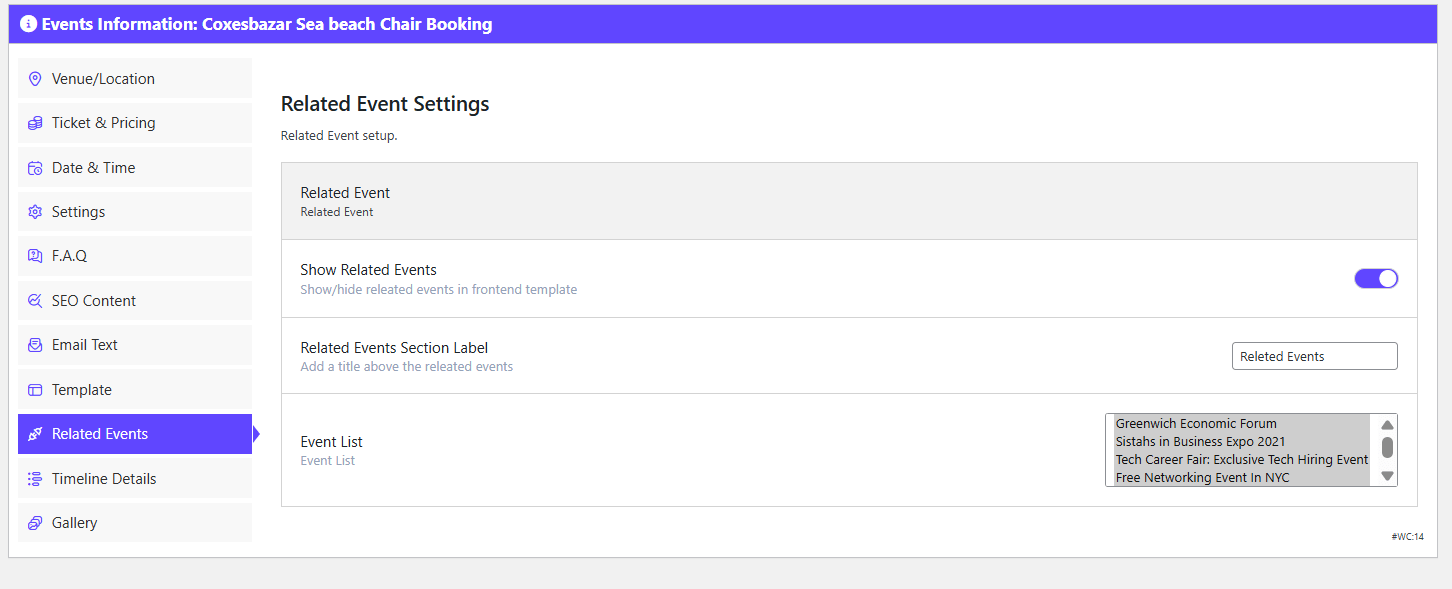The width and height of the screenshot is (1452, 589).
Task: Click the Date & Time calendar icon
Action: pyautogui.click(x=35, y=168)
